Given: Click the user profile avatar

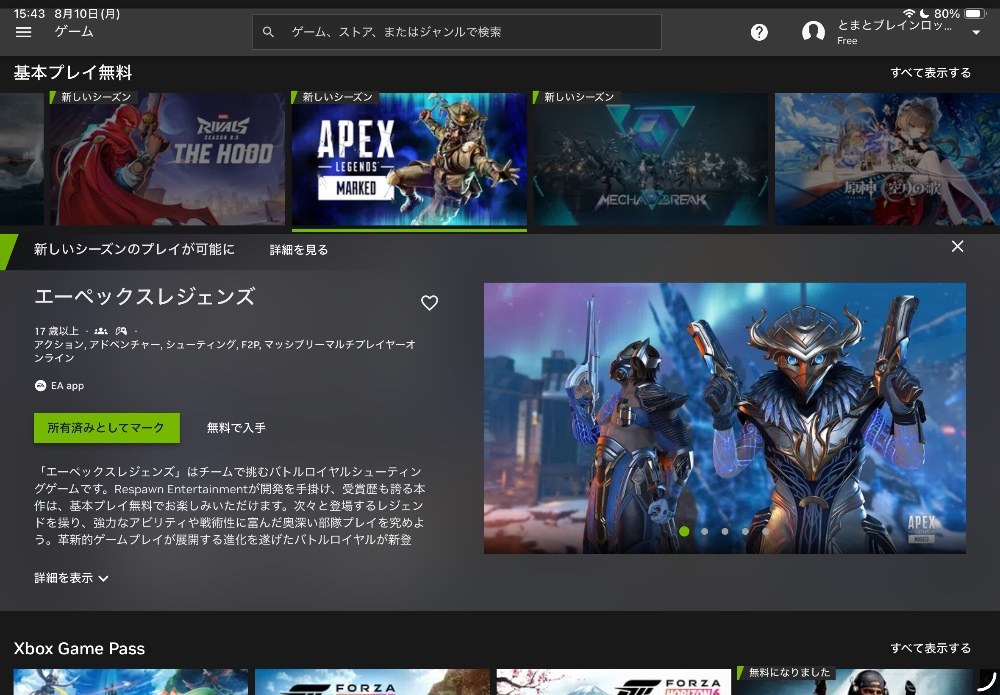Looking at the screenshot, I should [x=813, y=31].
